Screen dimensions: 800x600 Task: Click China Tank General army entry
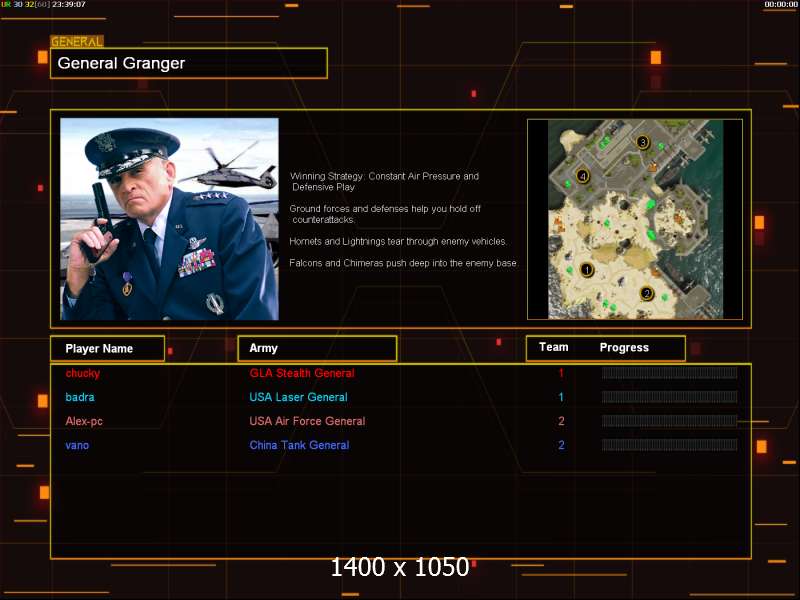(x=299, y=445)
